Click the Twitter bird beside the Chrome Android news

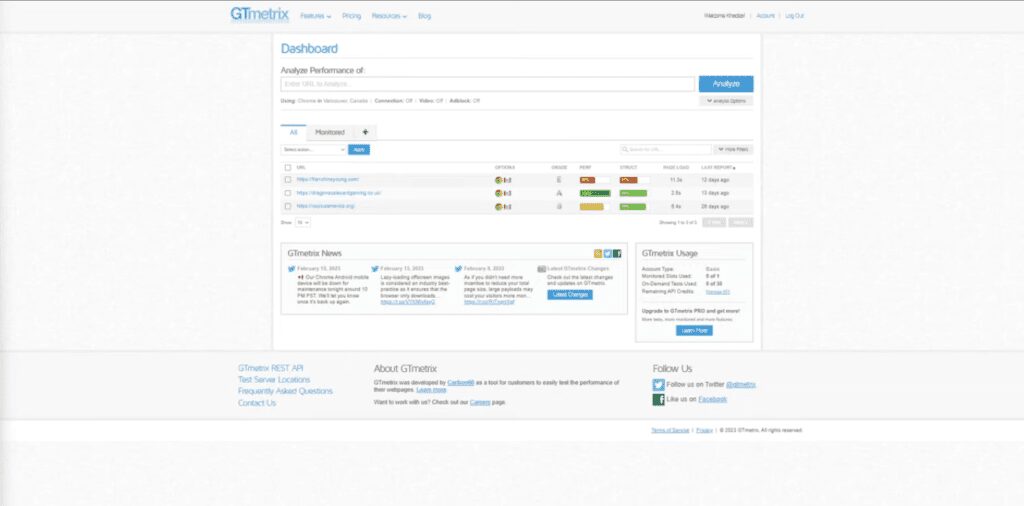(292, 268)
